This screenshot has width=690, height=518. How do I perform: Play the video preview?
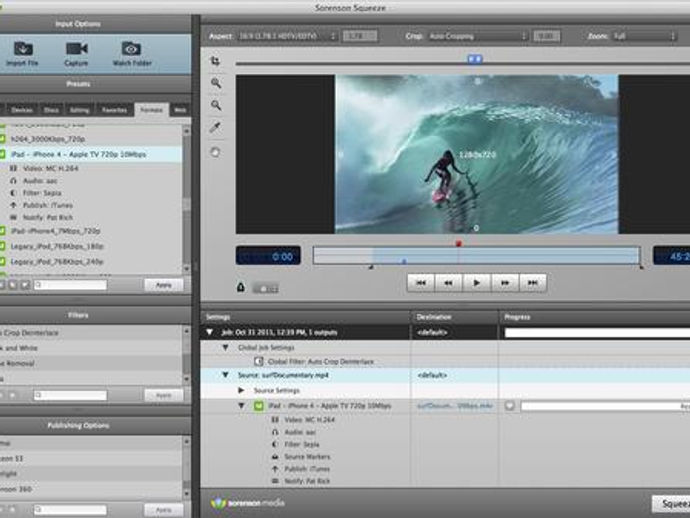click(477, 283)
